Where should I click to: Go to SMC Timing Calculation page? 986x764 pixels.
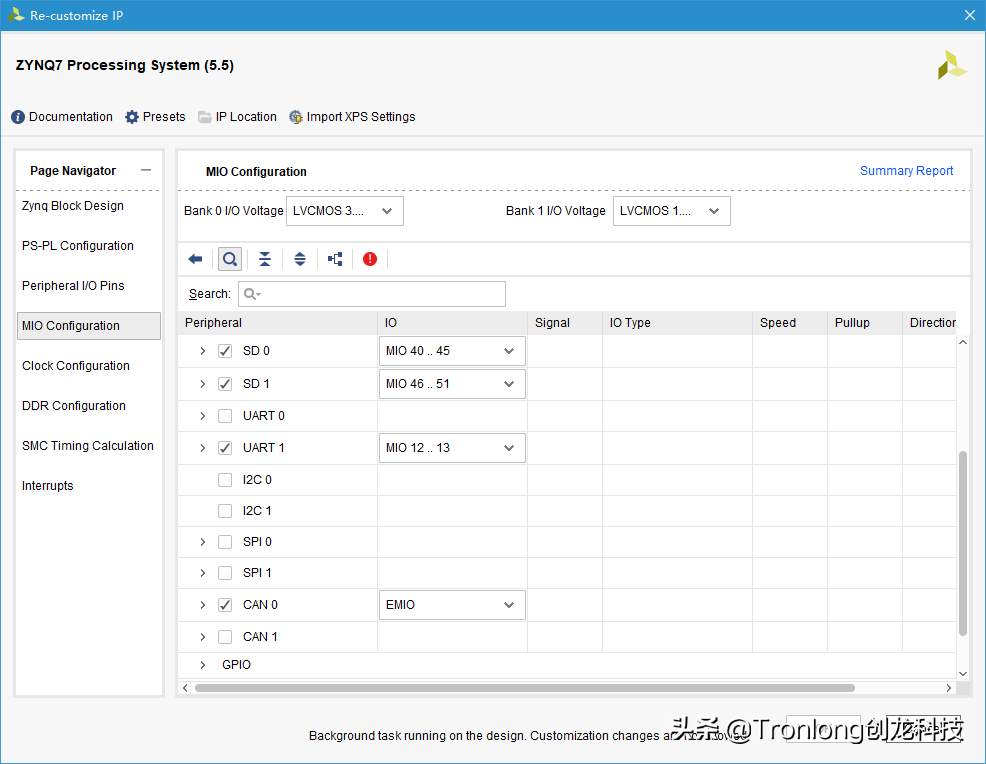pos(87,446)
